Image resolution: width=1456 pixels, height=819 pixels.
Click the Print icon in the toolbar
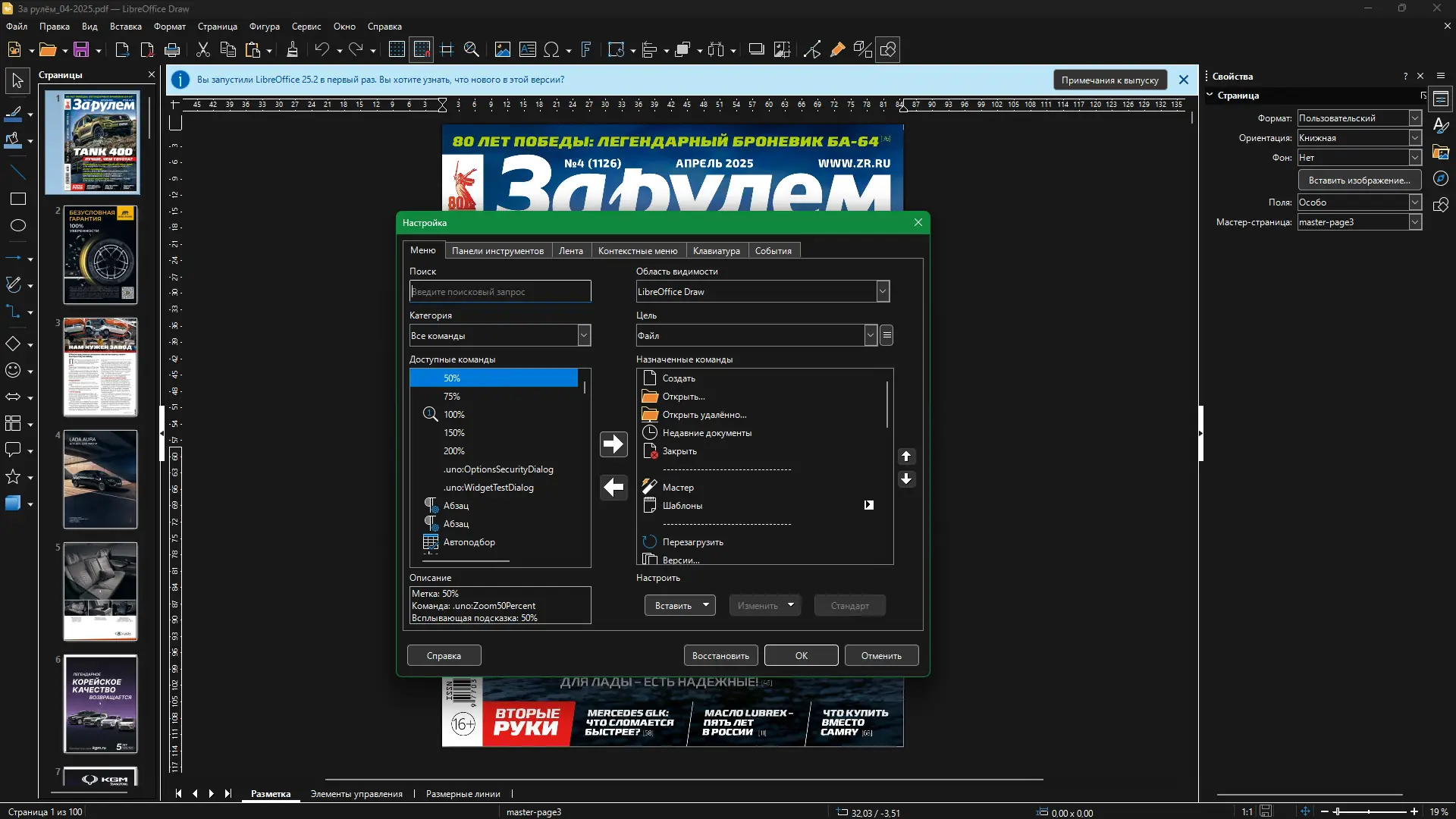coord(172,50)
